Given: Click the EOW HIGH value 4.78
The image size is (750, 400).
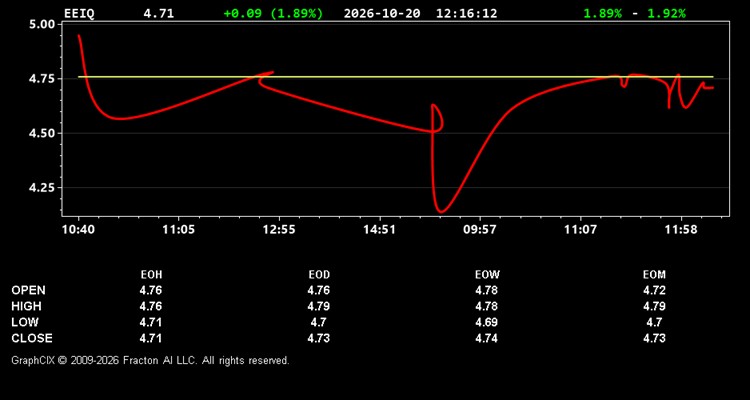Looking at the screenshot, I should click(487, 306).
